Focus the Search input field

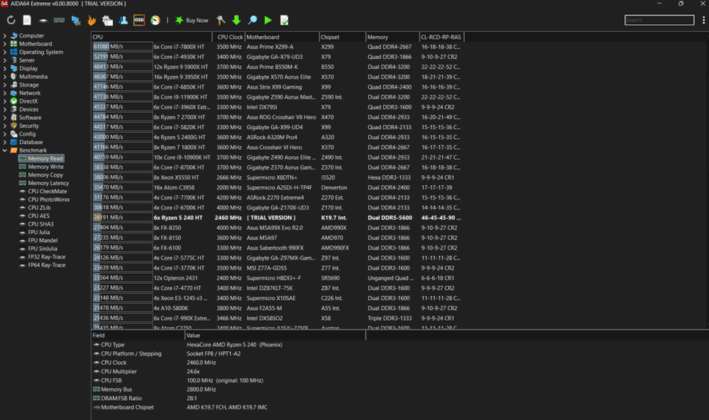click(x=659, y=20)
